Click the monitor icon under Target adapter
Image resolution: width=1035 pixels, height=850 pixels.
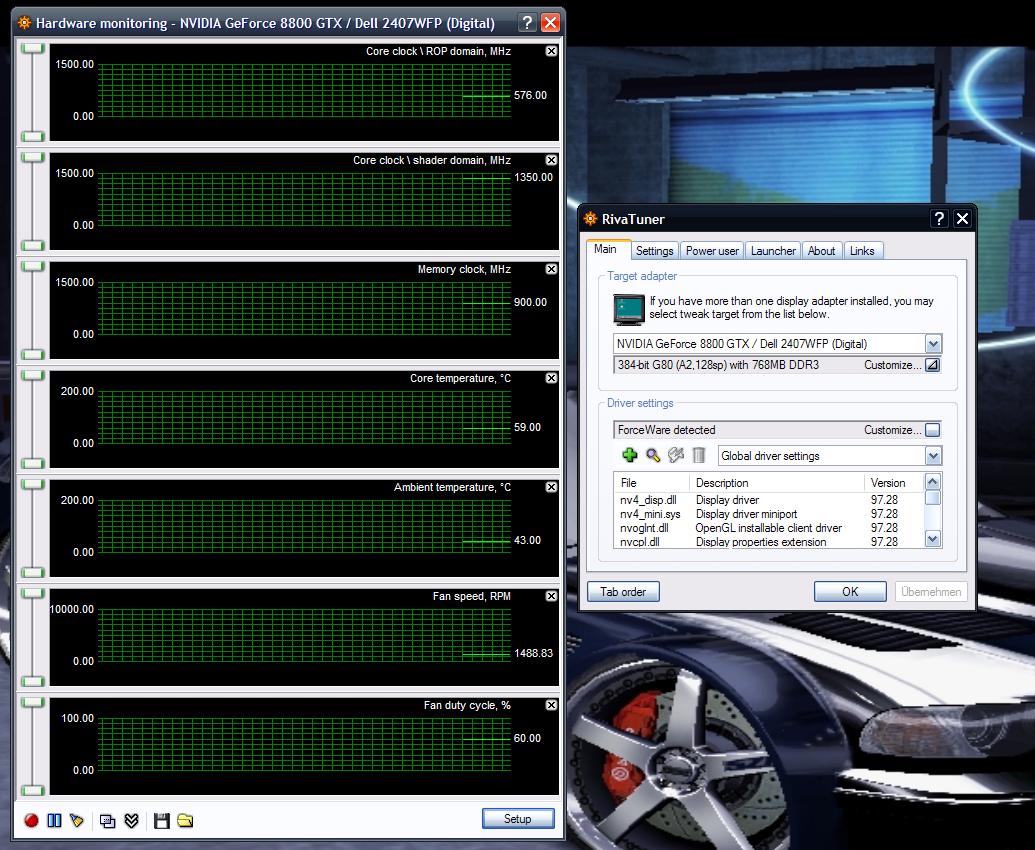click(628, 309)
